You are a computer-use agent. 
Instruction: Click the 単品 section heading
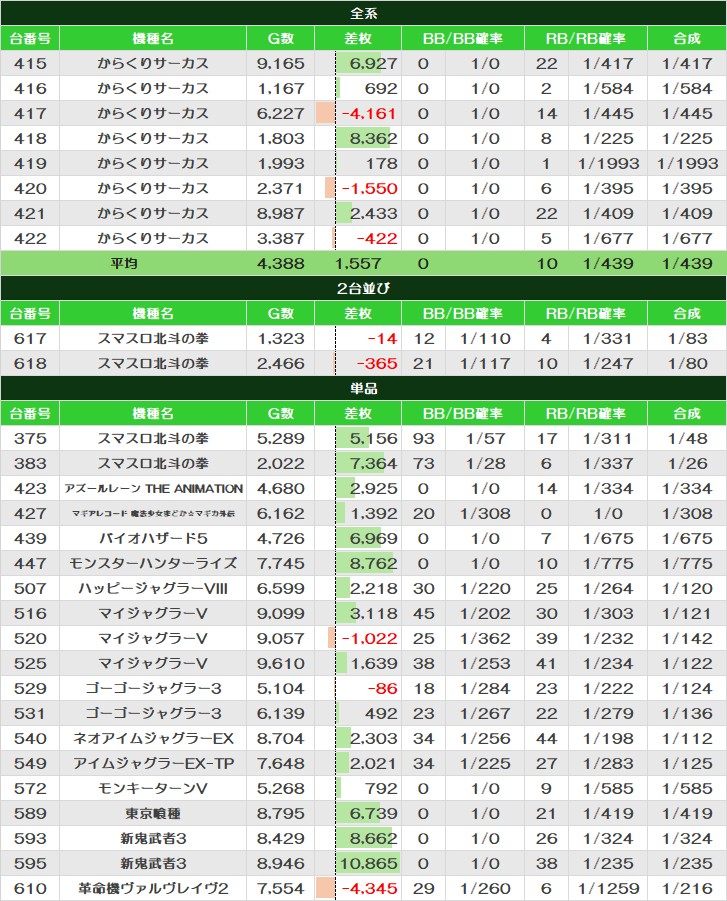pyautogui.click(x=363, y=388)
